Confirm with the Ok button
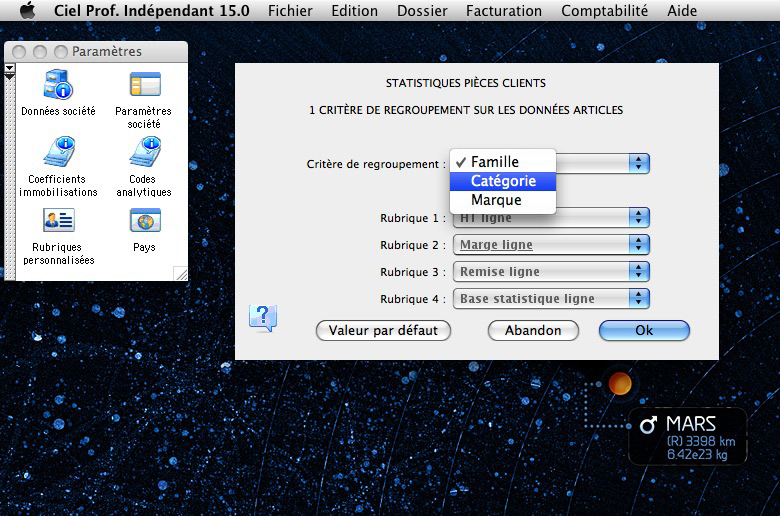Screen dimensions: 780x516 (x=644, y=330)
